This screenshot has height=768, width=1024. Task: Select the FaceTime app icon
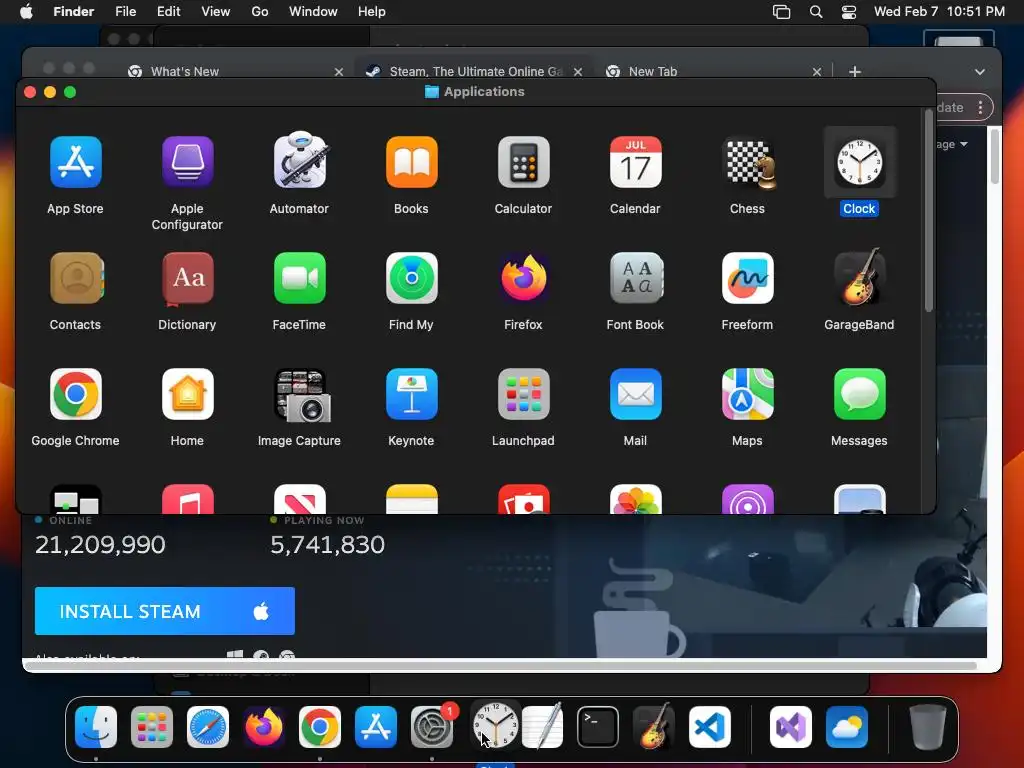point(300,278)
